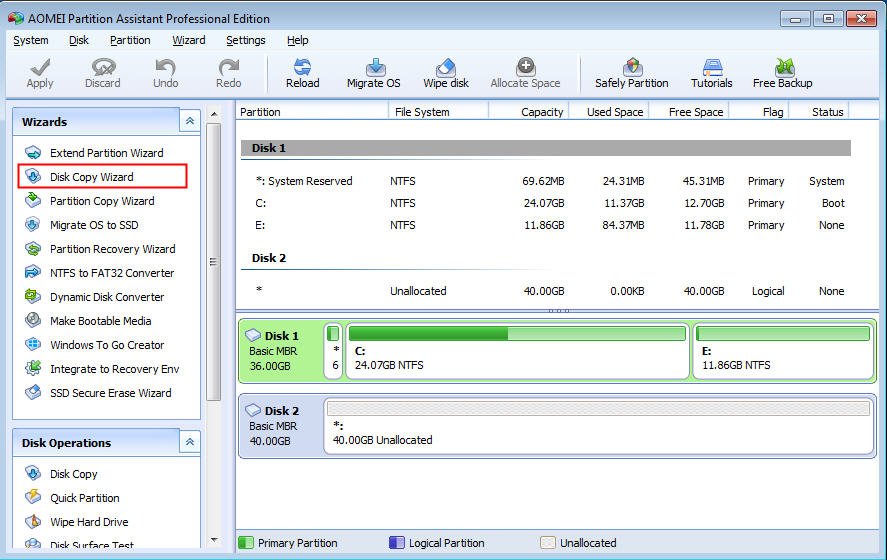
Task: Open the Help menu
Action: (x=298, y=40)
